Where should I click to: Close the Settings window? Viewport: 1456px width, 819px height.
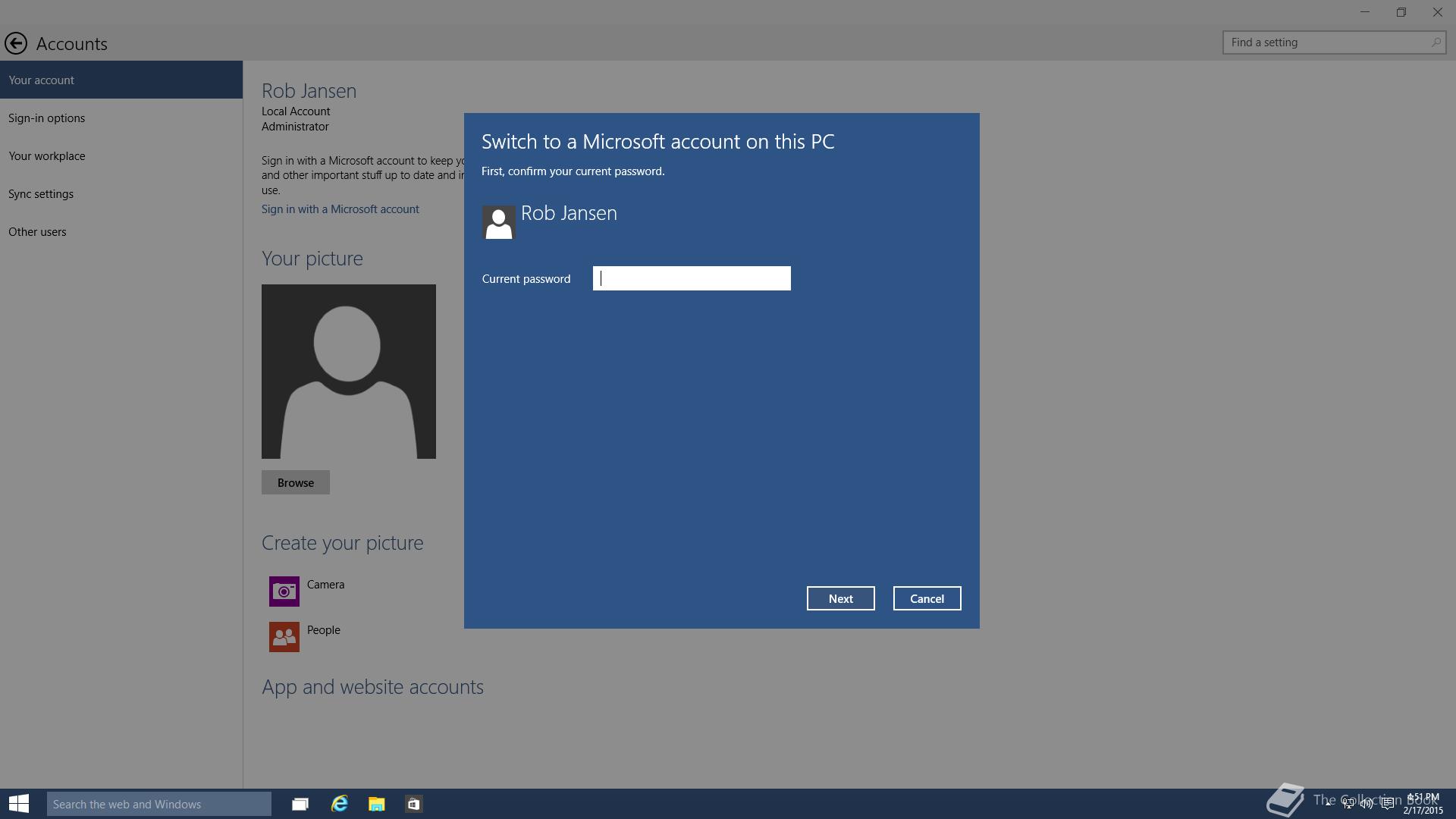[1438, 12]
